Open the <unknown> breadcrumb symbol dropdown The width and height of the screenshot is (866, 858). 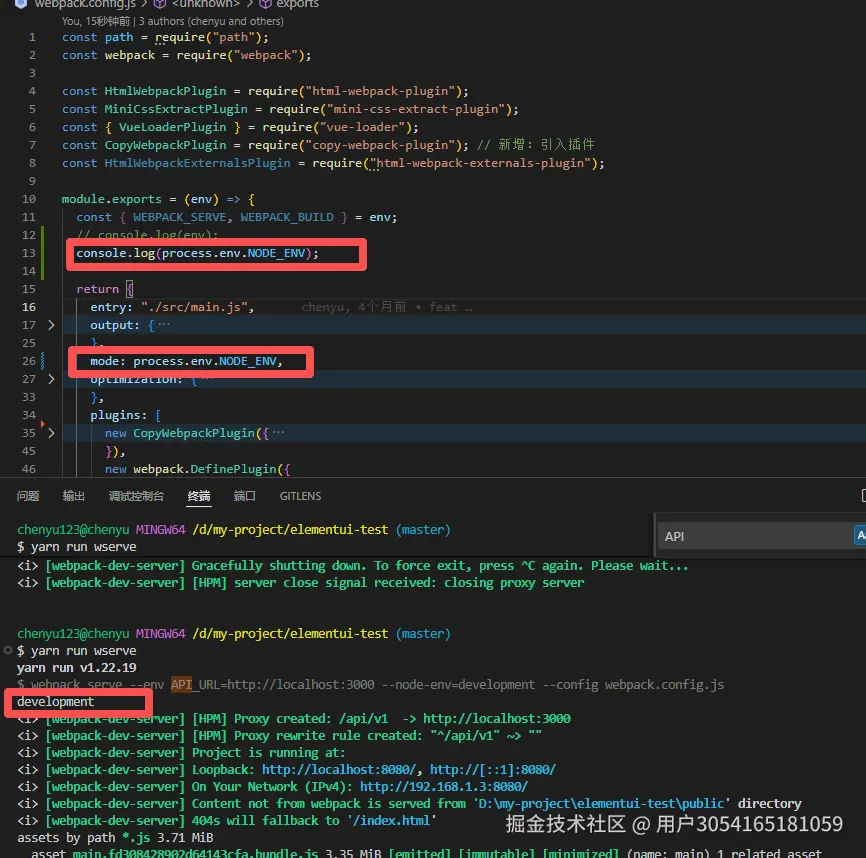[205, 4]
